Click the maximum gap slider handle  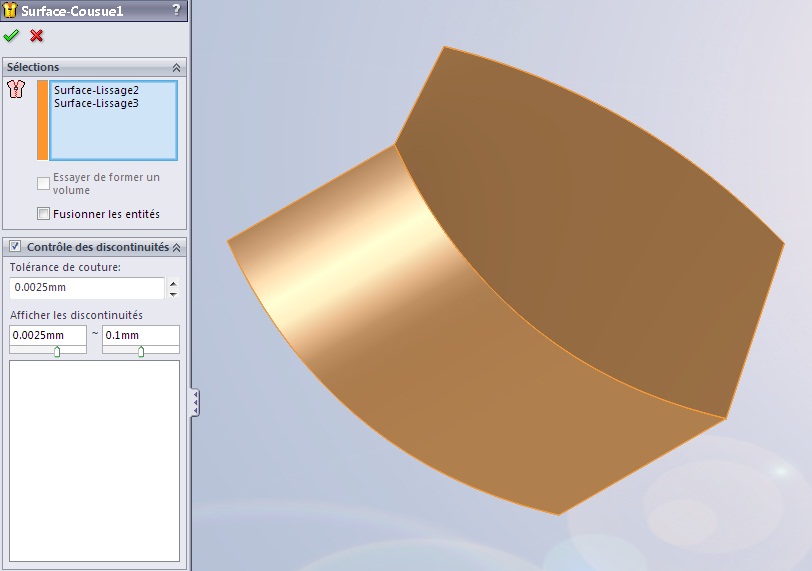(x=140, y=351)
